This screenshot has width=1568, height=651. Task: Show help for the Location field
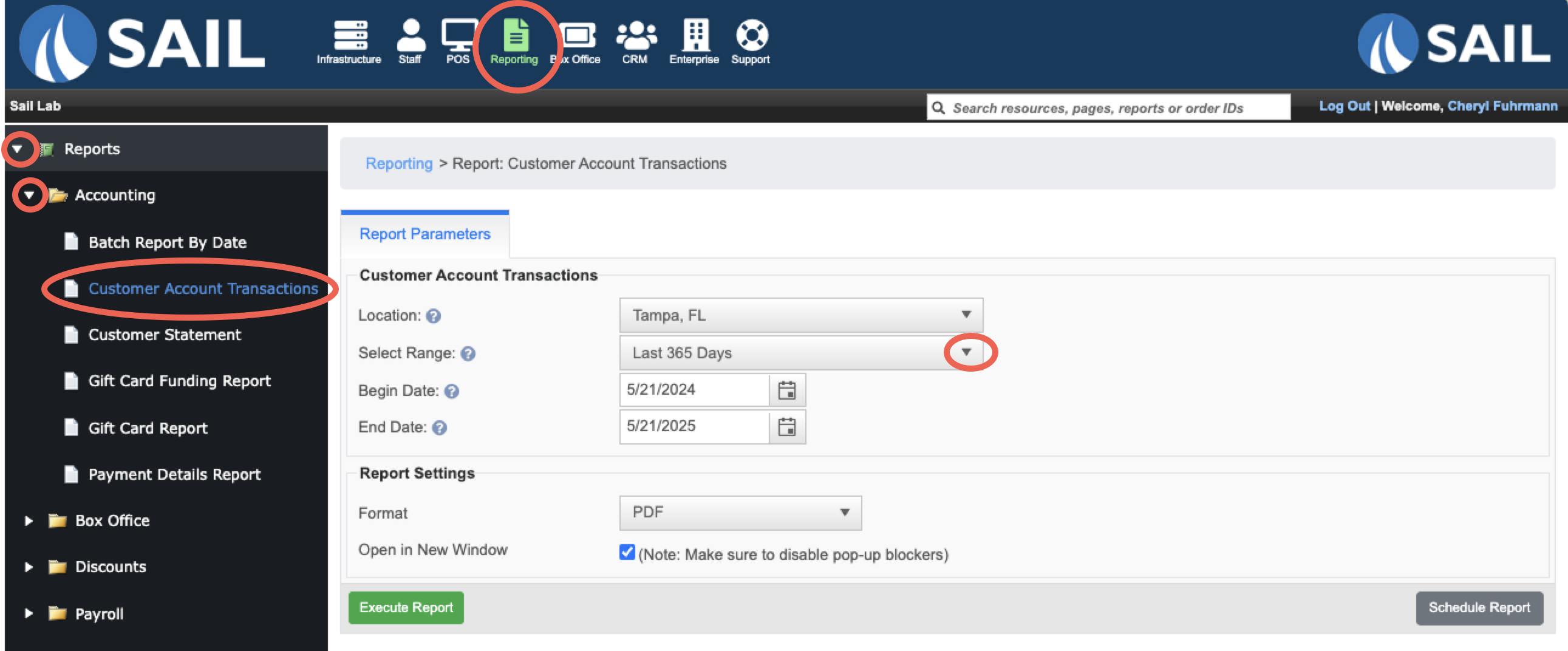[x=434, y=316]
